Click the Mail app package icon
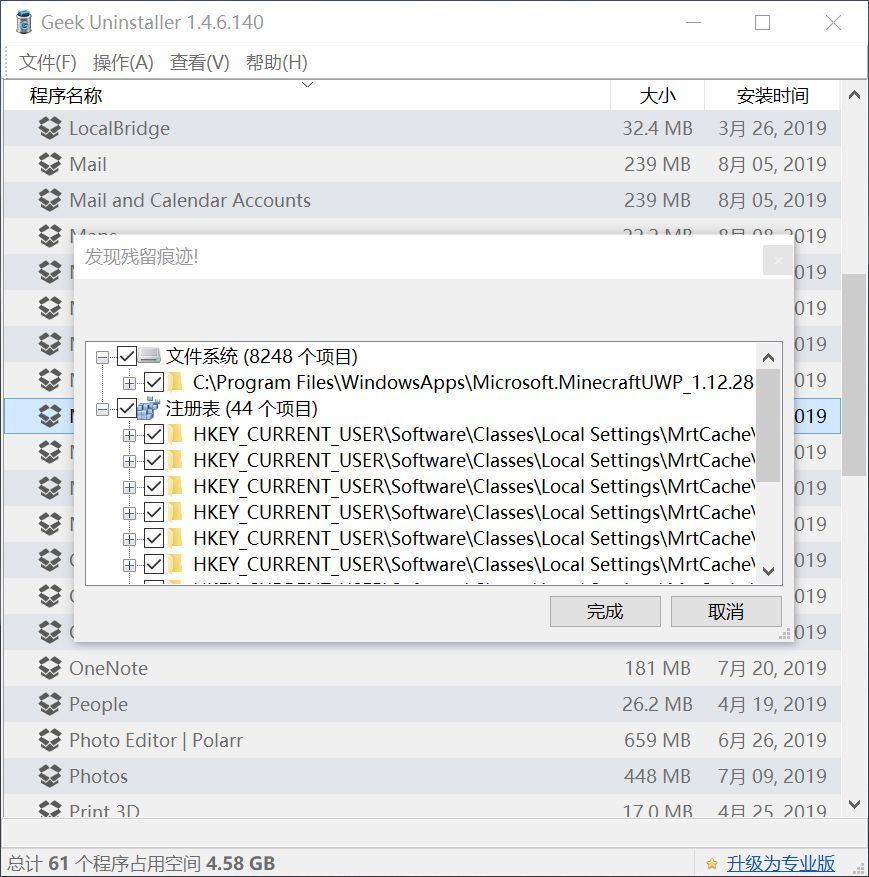 point(50,164)
